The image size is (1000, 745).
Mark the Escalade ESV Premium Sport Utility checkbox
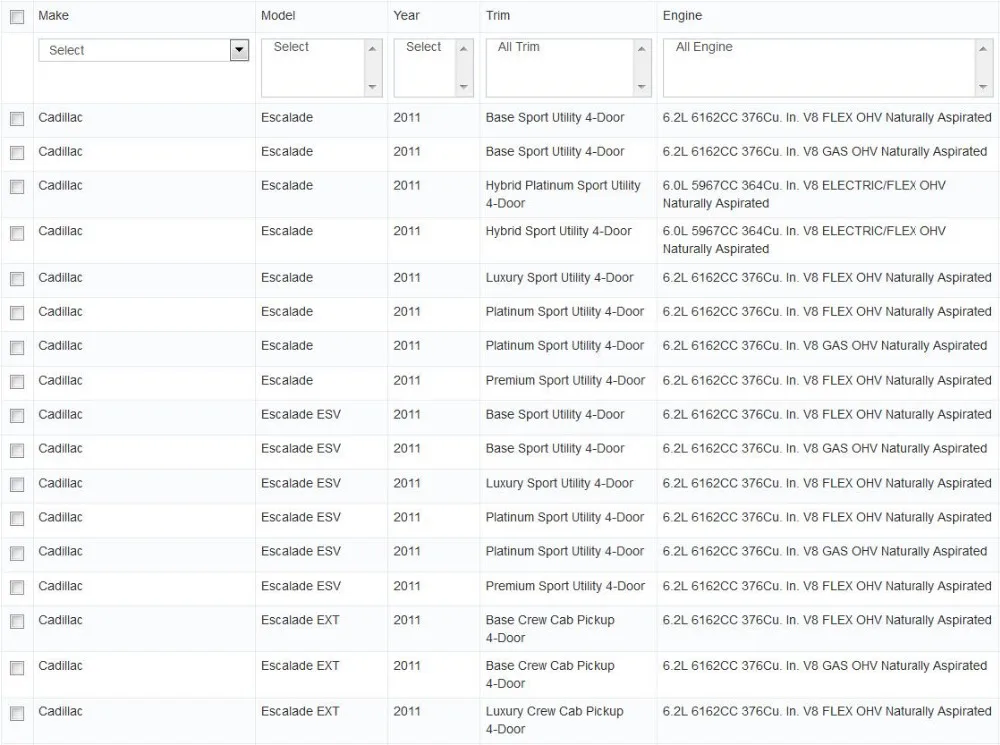[17, 587]
